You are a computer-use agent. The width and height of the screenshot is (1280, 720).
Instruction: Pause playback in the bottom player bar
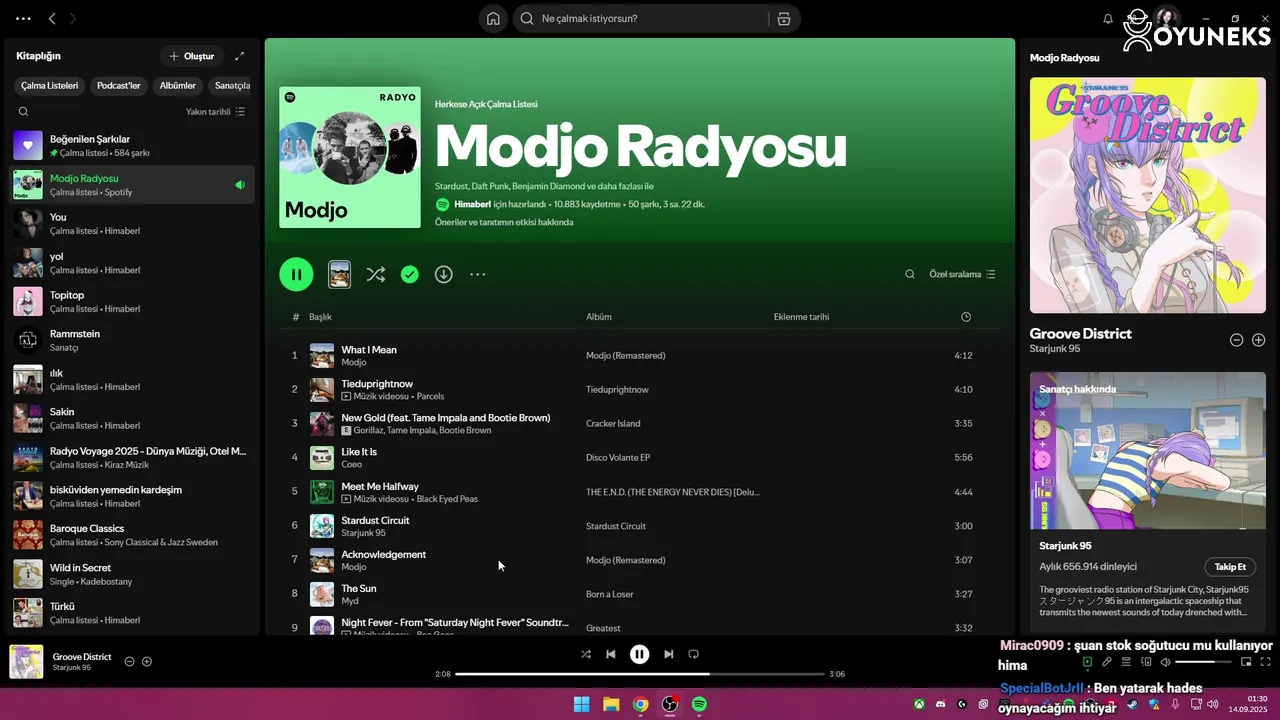pos(640,654)
